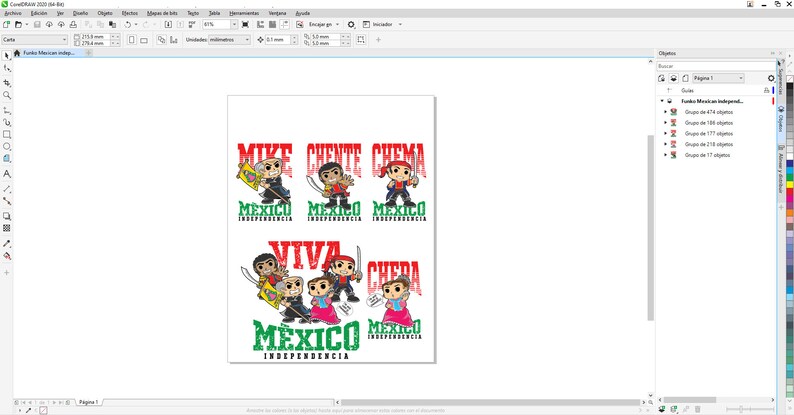Click the Undo arrow icon
This screenshot has width=794, height=415.
pos(128,24)
